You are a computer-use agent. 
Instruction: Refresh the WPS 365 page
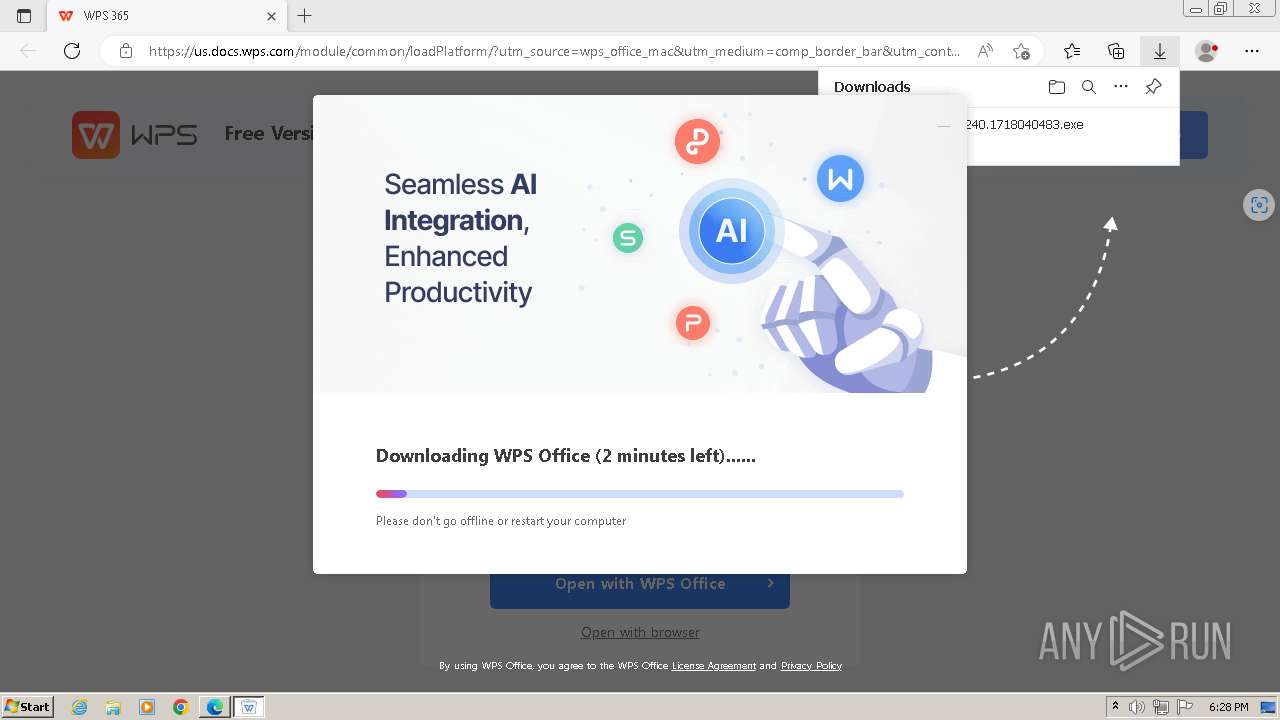pos(72,51)
